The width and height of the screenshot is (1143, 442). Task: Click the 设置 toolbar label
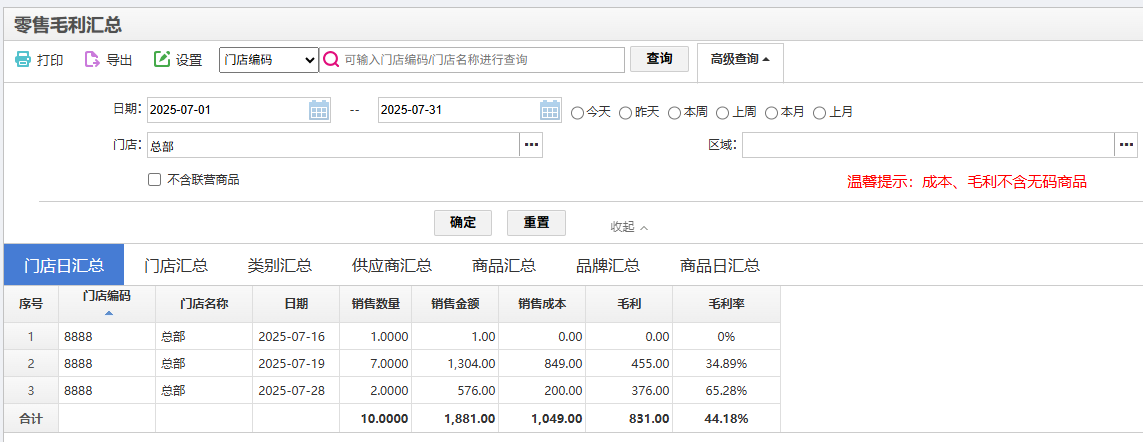coord(189,61)
